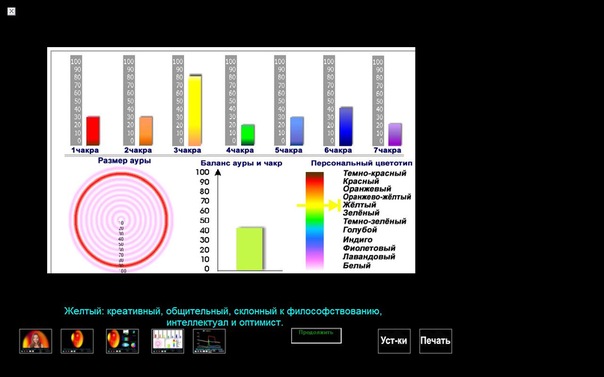This screenshot has width=604, height=377.
Task: Select the green 4чакра bar
Action: pyautogui.click(x=248, y=135)
